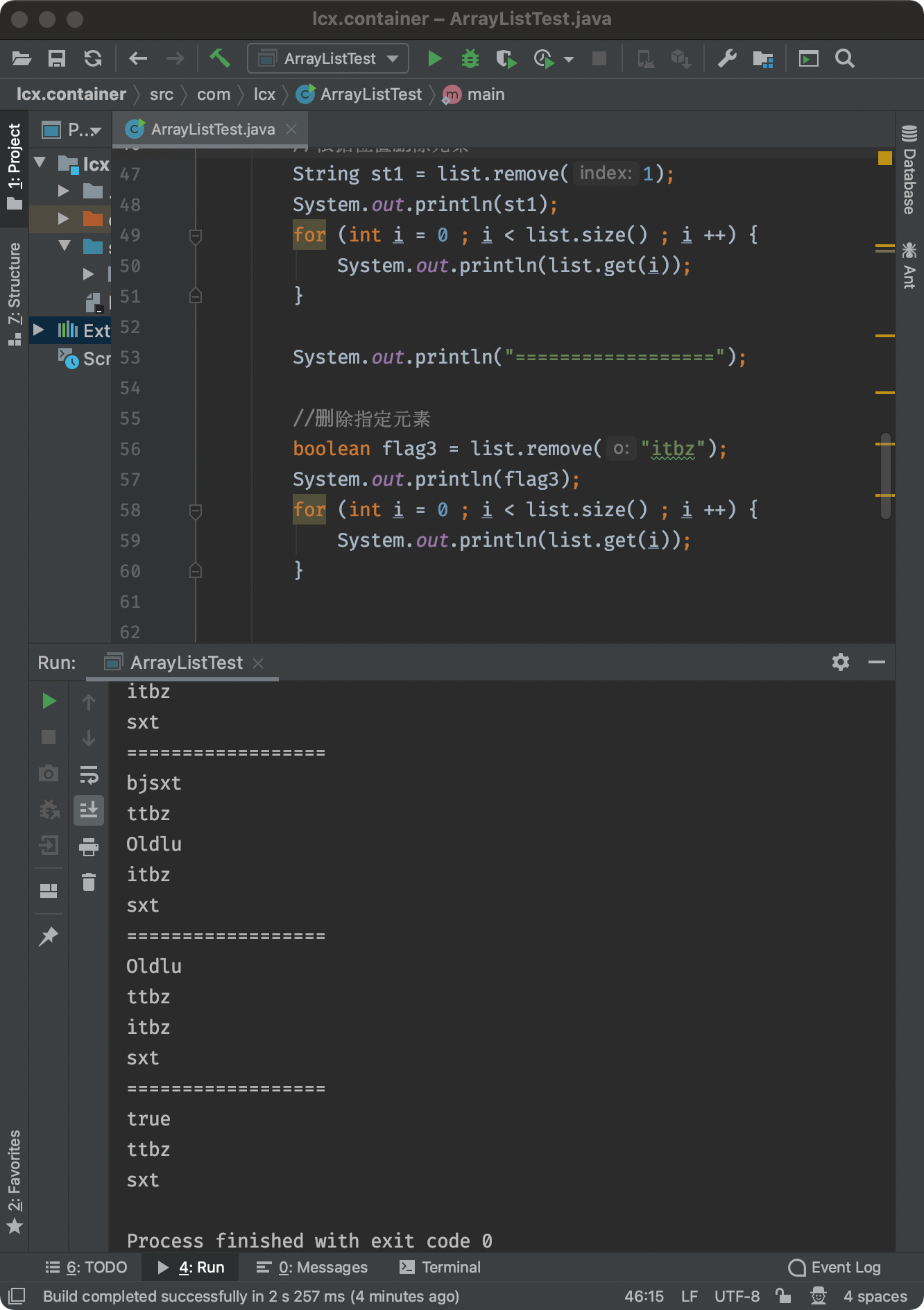Open the Terminal tool window tab
The height and width of the screenshot is (1310, 924).
click(x=440, y=1268)
